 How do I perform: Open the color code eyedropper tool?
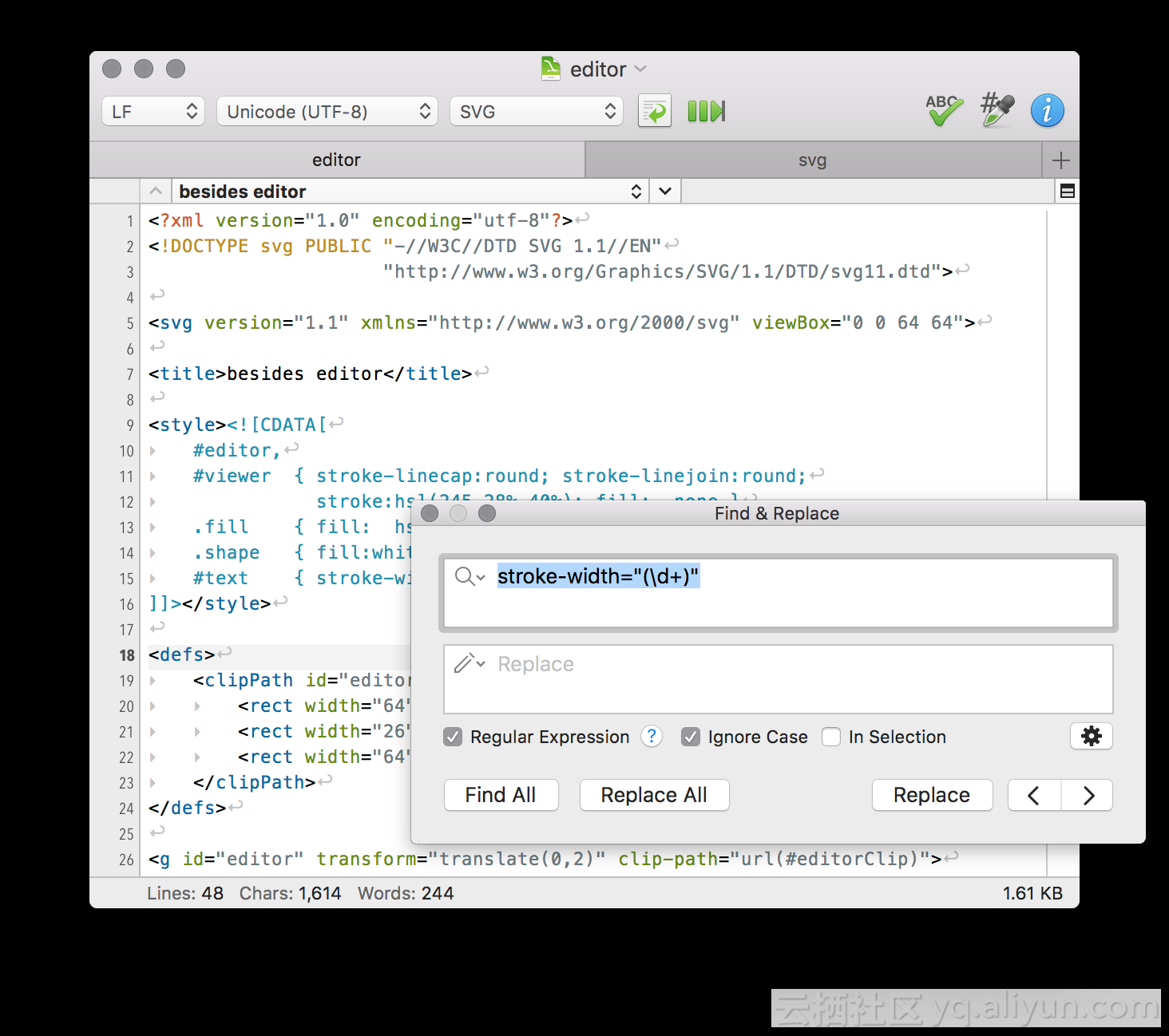click(997, 109)
